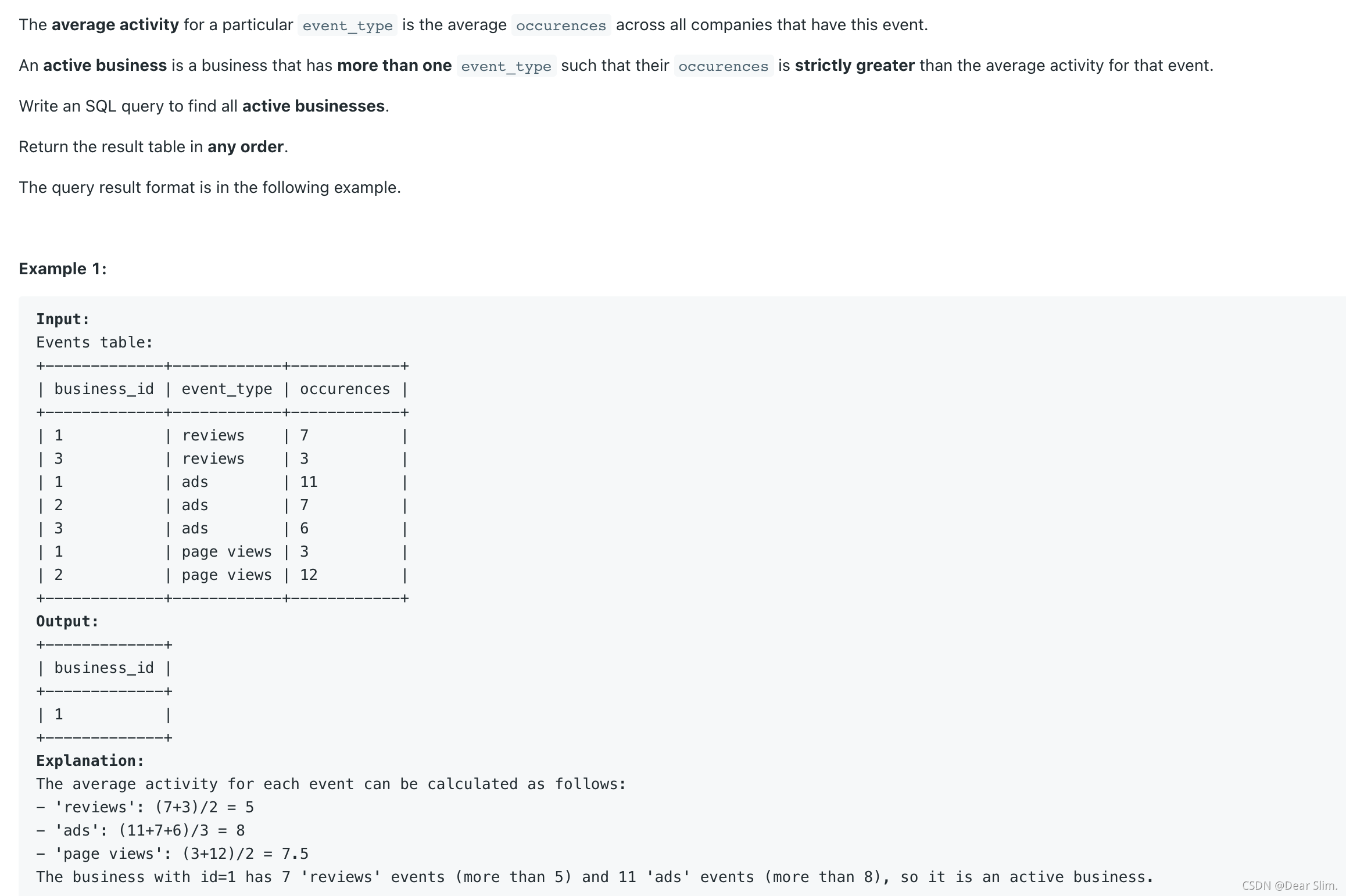The image size is (1346, 896).
Task: Click the "Explanation:" label
Action: 90,761
